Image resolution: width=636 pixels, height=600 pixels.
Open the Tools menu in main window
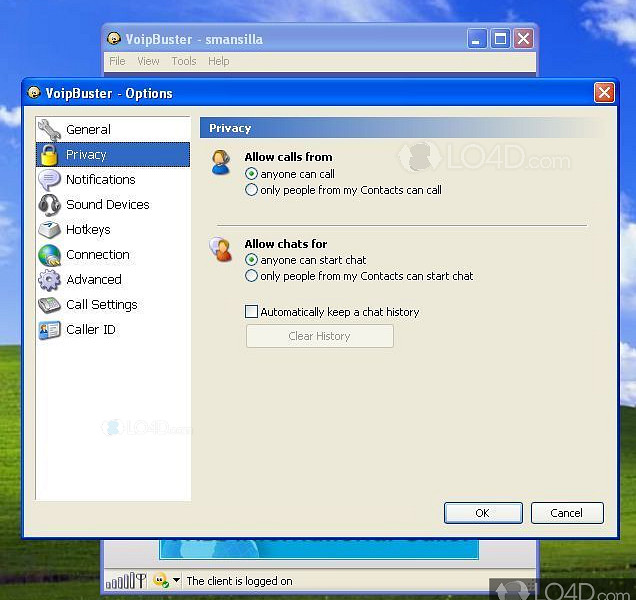point(184,61)
